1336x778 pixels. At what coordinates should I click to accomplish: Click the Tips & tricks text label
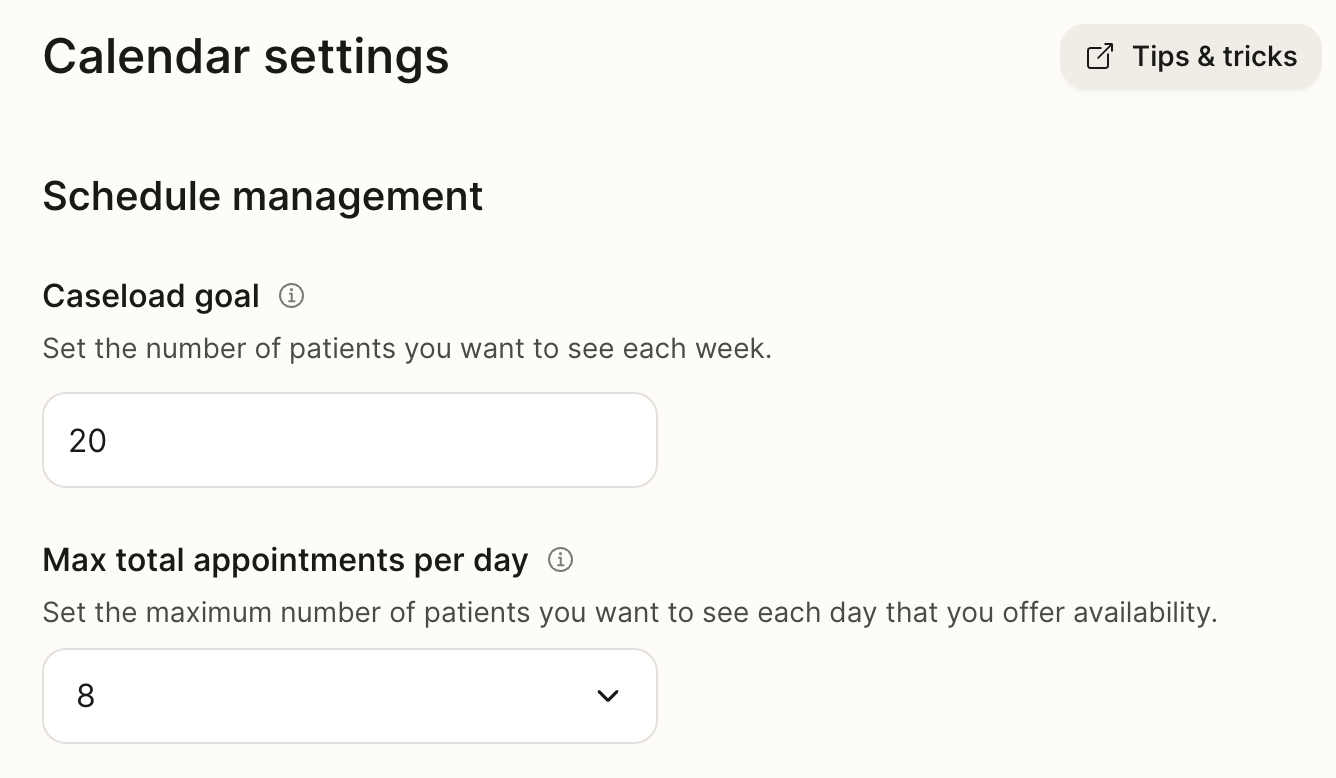1214,57
